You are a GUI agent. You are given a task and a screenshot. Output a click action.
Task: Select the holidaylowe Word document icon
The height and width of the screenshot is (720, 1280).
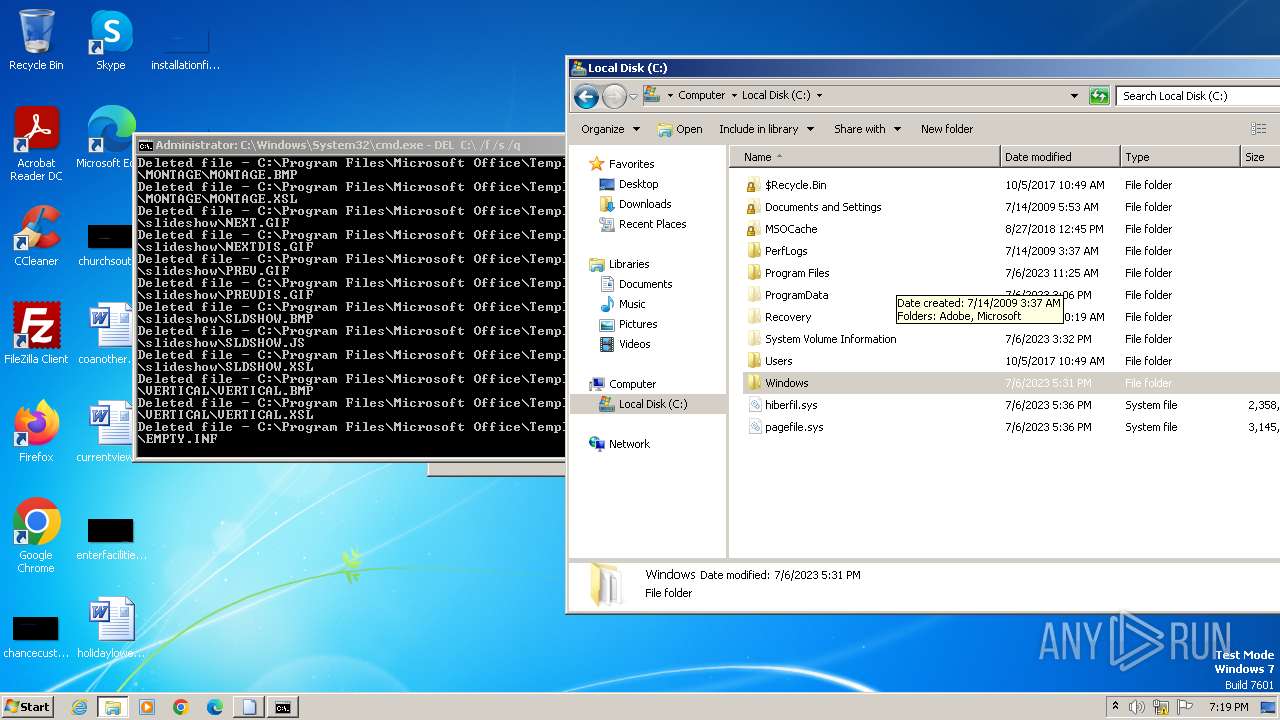coord(110,628)
